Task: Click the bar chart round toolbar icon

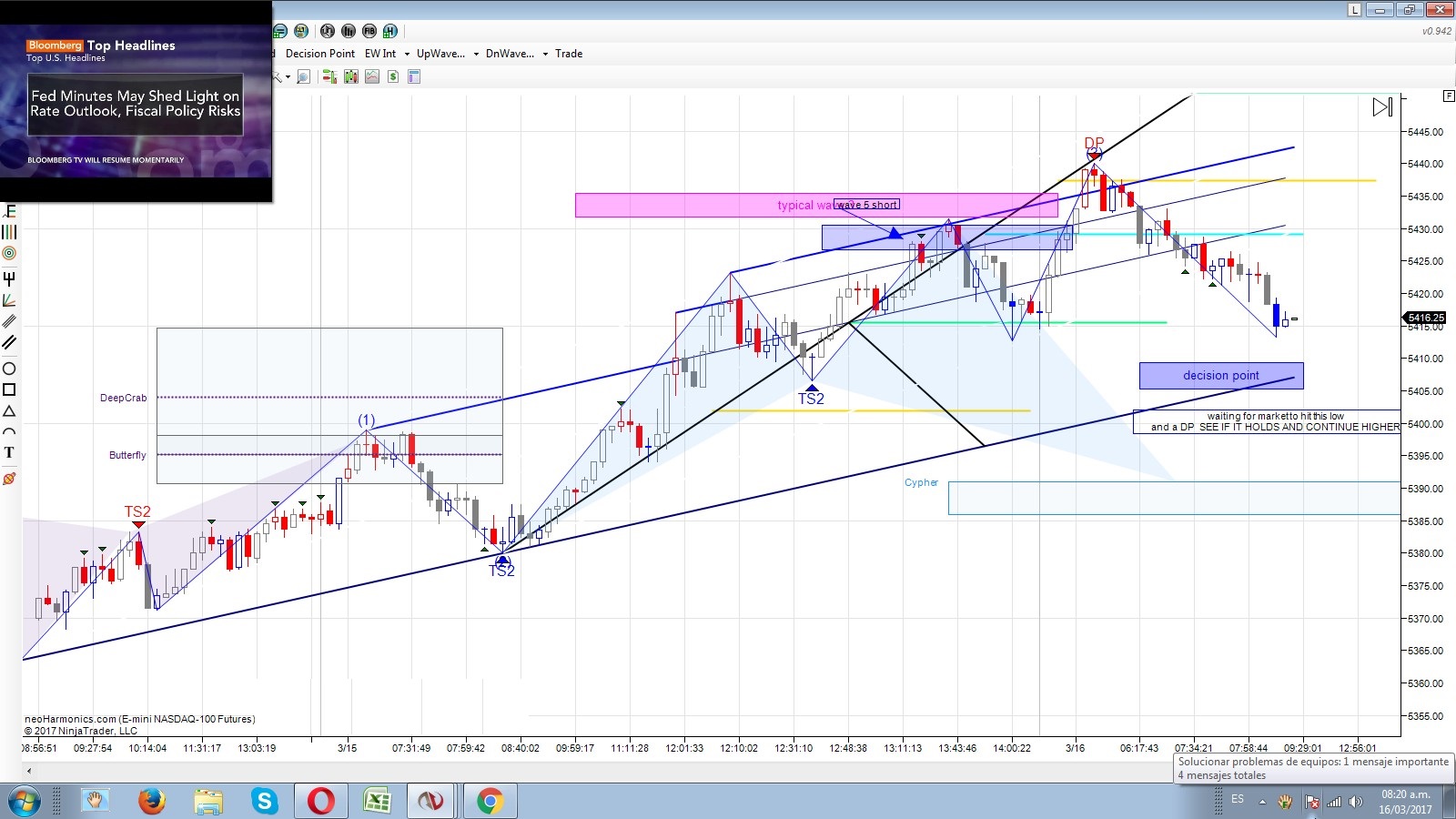Action: [349, 31]
